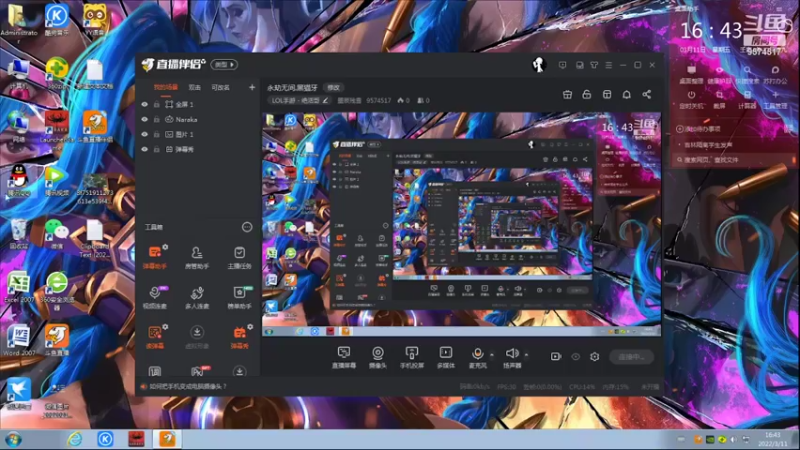Click the 直播中 live status button
The image size is (800, 450).
pos(632,357)
